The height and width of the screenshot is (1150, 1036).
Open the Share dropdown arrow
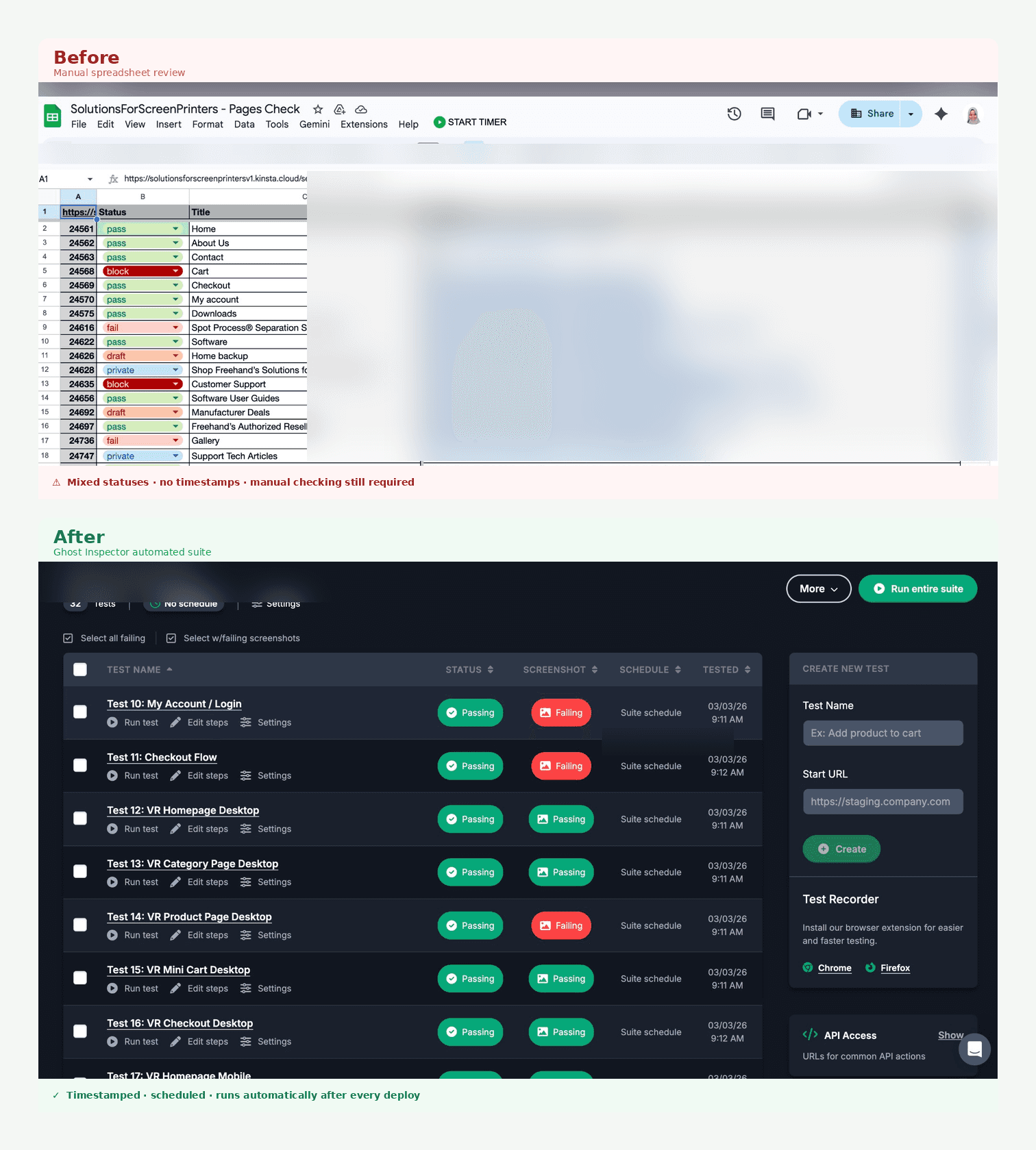911,114
